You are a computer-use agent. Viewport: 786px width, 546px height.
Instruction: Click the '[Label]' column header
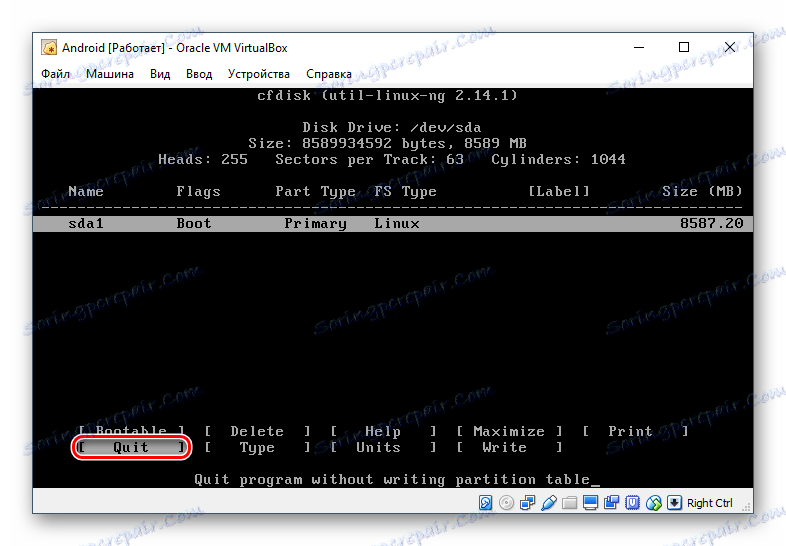tap(559, 192)
